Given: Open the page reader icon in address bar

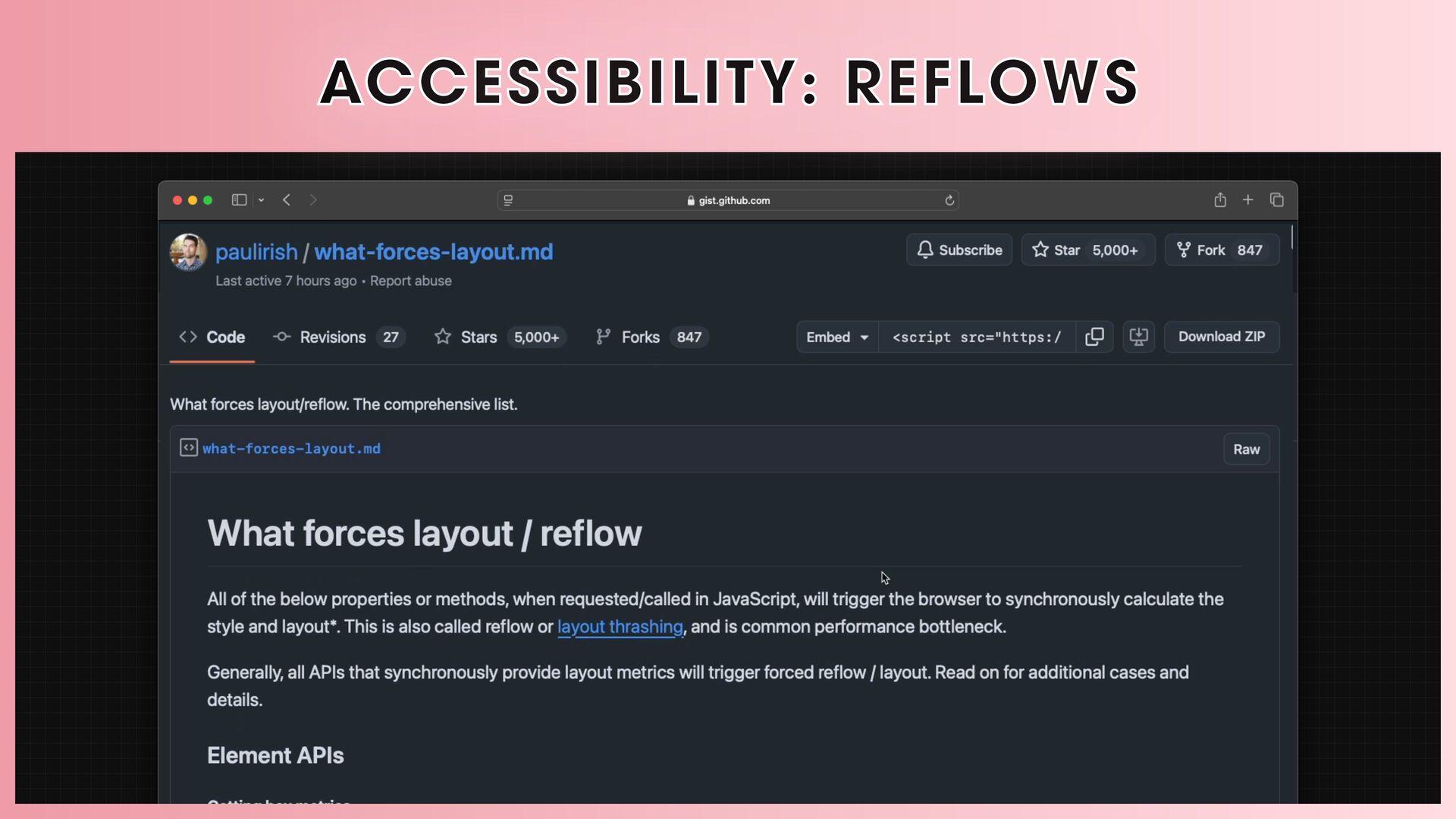Looking at the screenshot, I should (508, 200).
